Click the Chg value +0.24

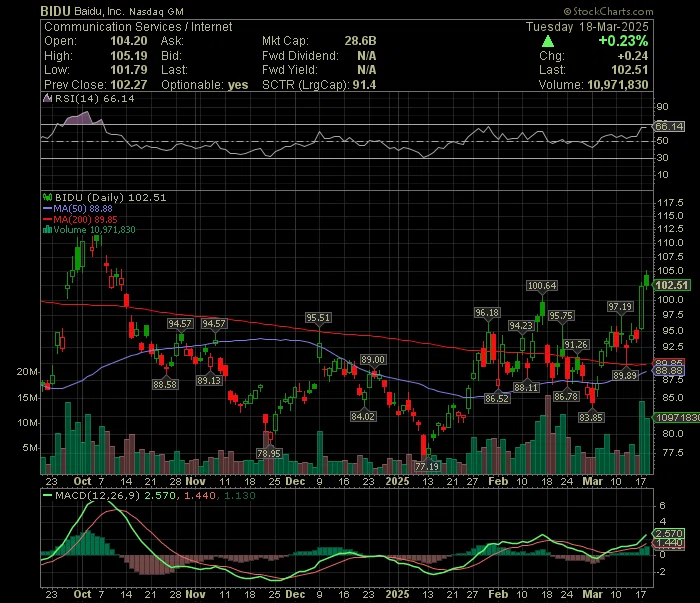[633, 56]
